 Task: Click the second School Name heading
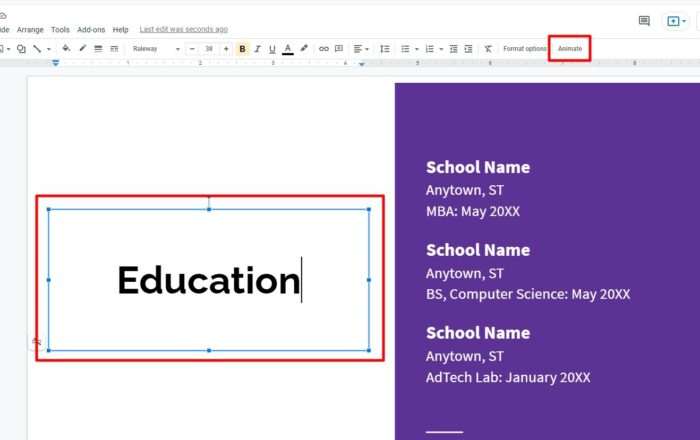478,250
